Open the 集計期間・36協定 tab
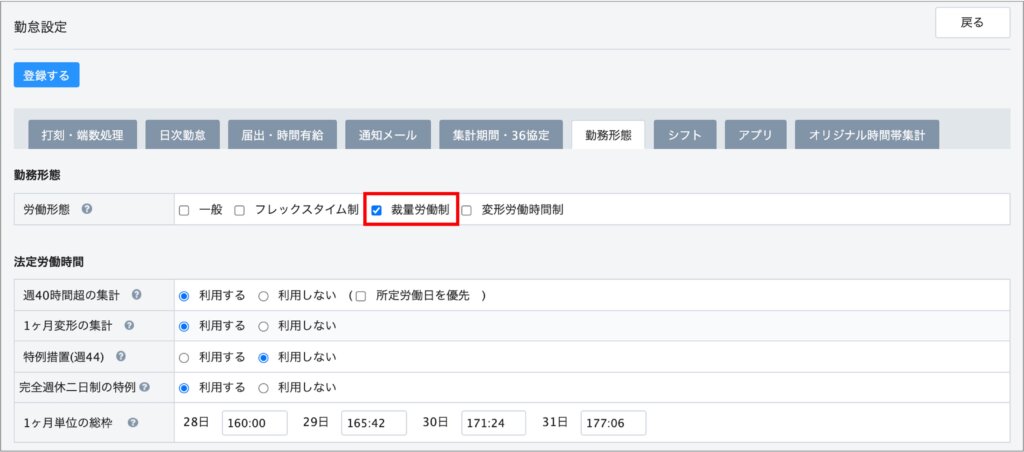Image resolution: width=1024 pixels, height=452 pixels. click(x=500, y=135)
